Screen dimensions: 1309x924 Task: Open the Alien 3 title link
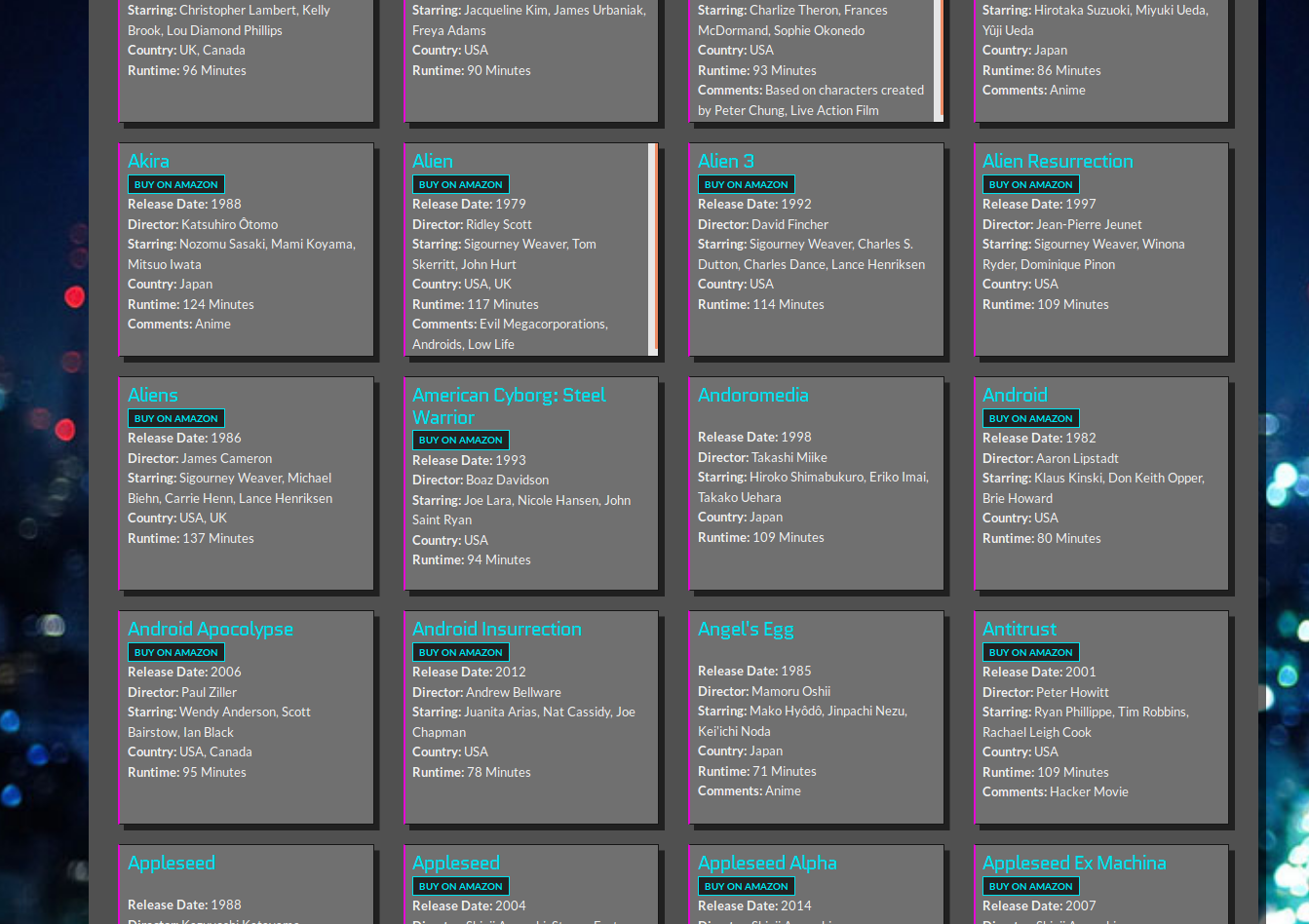click(x=726, y=161)
